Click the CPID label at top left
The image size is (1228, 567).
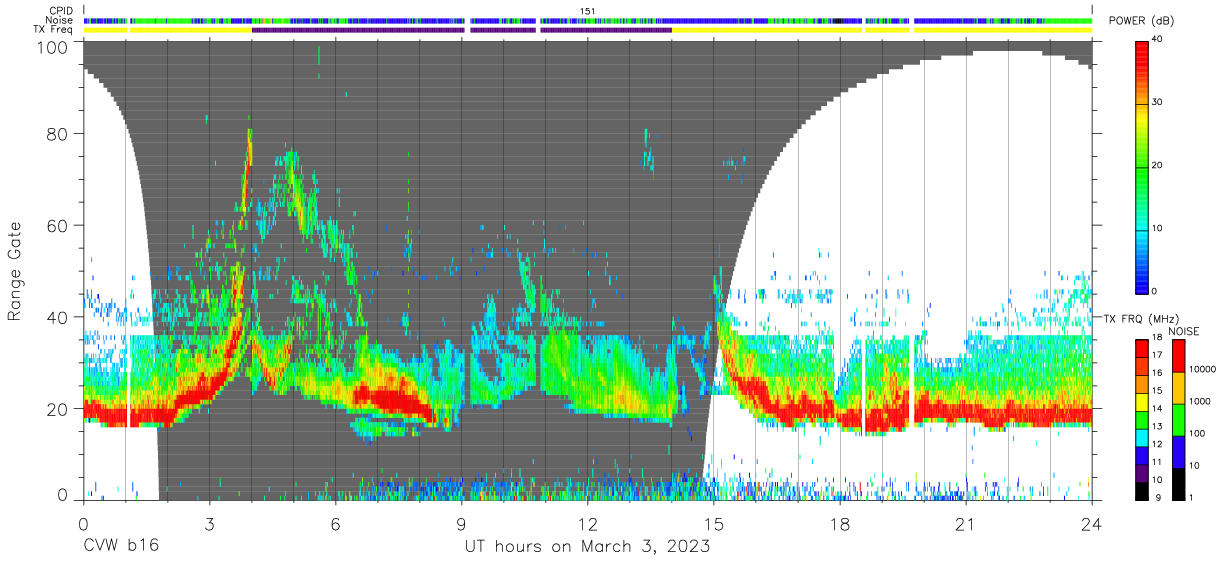tap(61, 11)
